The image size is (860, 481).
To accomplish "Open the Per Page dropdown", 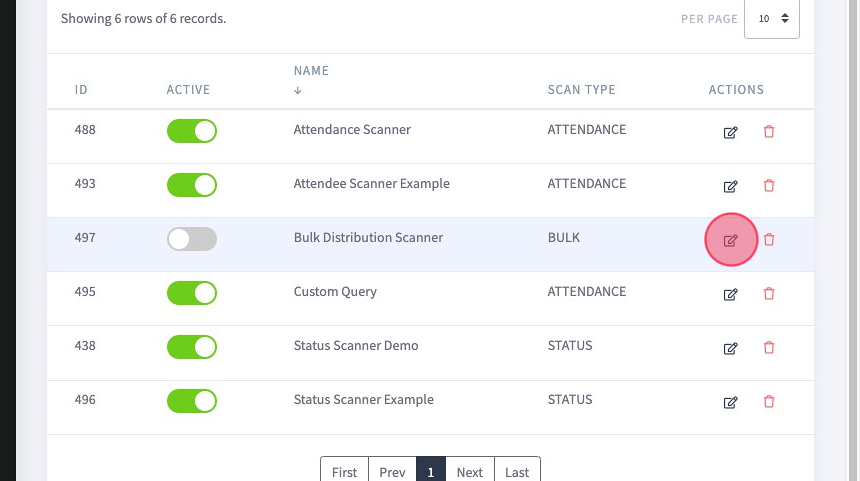I will [x=772, y=19].
